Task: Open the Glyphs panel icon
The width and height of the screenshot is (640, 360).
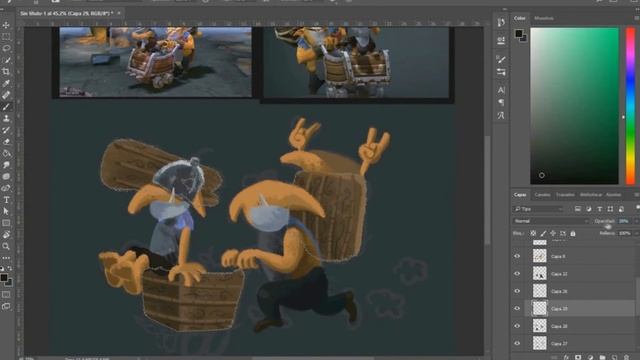Action: click(501, 116)
